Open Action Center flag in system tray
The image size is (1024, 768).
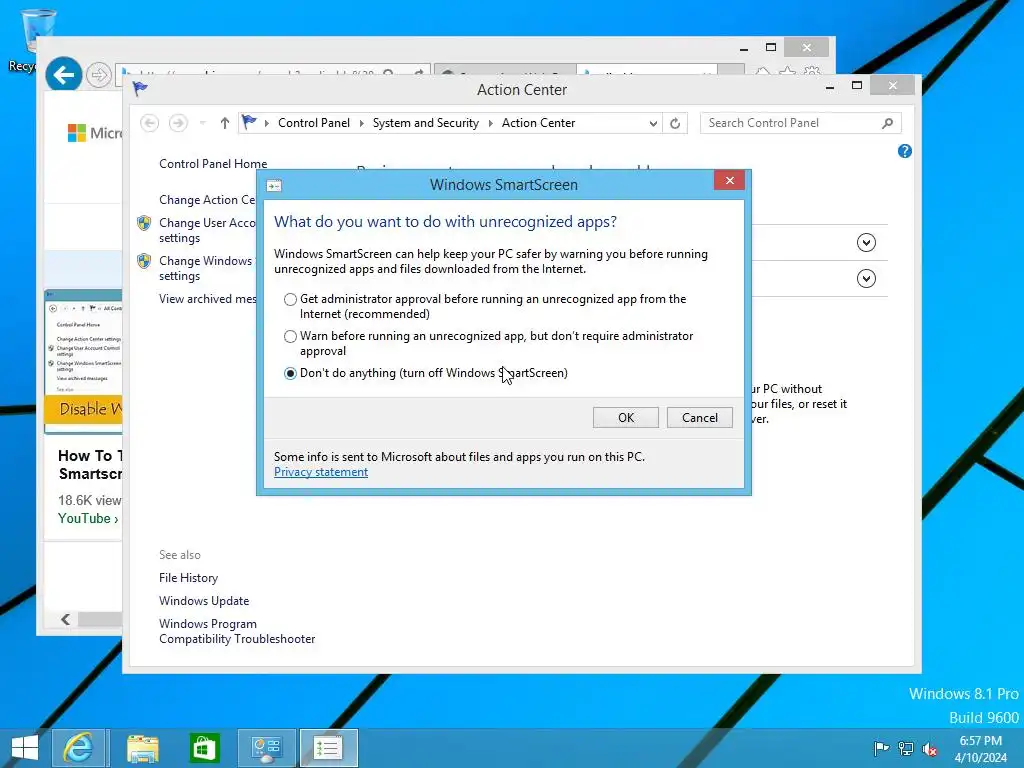coord(881,748)
